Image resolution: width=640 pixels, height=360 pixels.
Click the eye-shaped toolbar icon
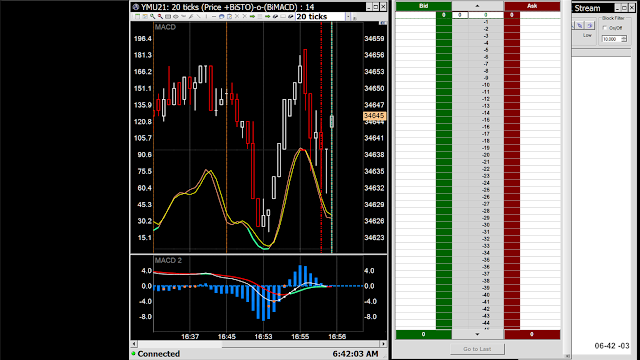pyautogui.click(x=176, y=16)
